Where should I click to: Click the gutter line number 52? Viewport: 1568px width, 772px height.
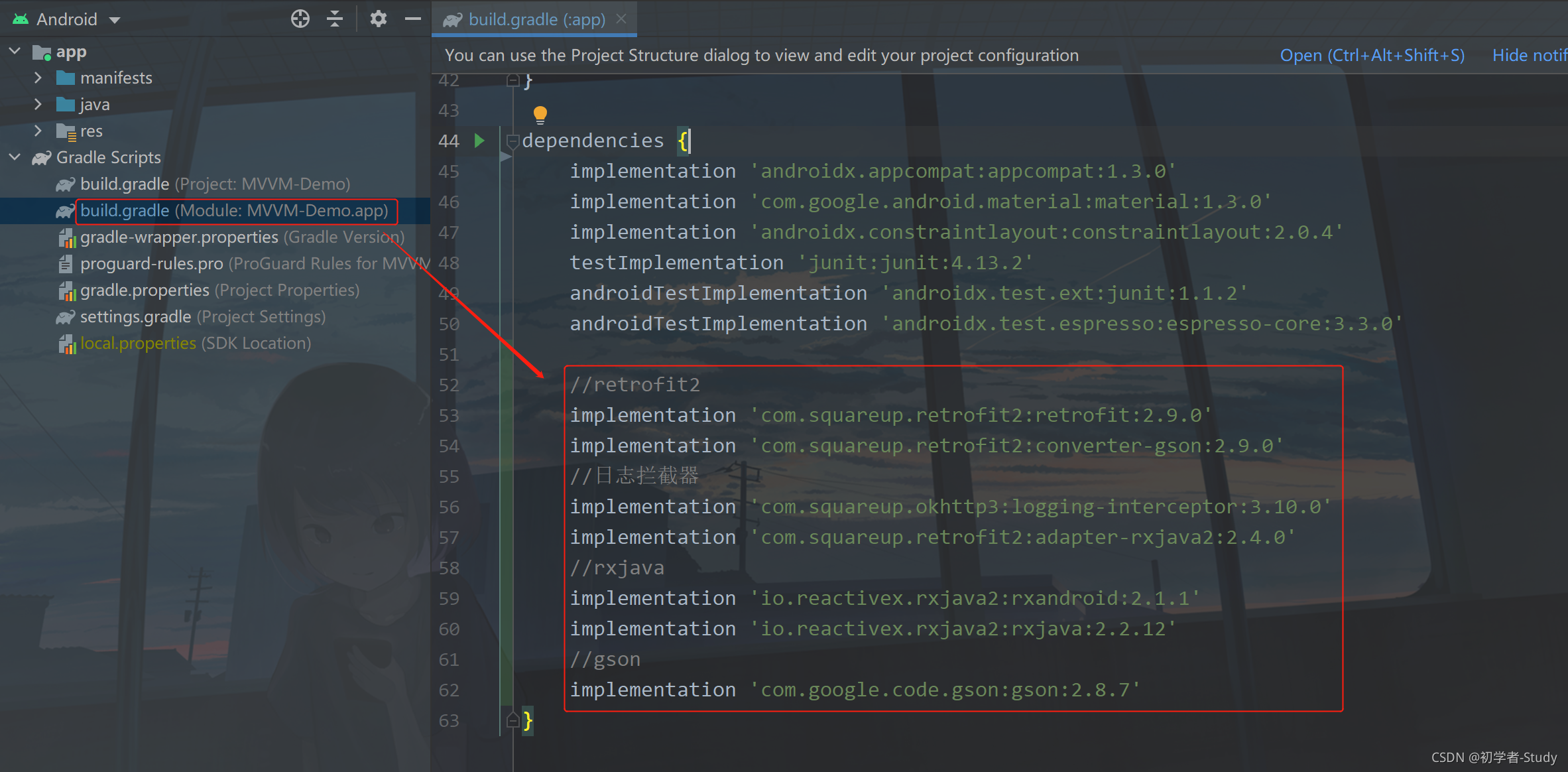[x=449, y=385]
